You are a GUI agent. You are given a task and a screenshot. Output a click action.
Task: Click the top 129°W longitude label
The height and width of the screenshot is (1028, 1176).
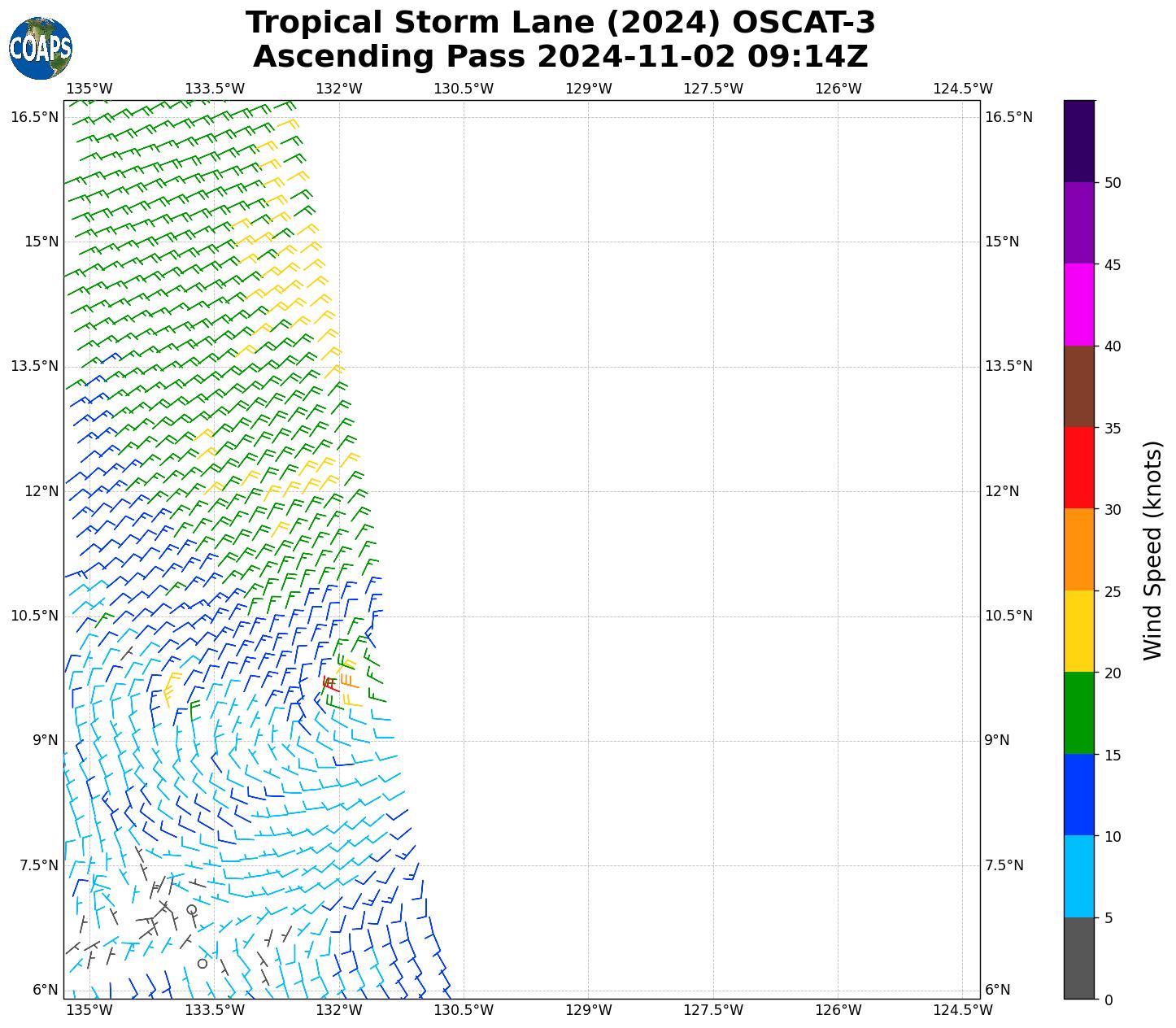click(x=588, y=89)
